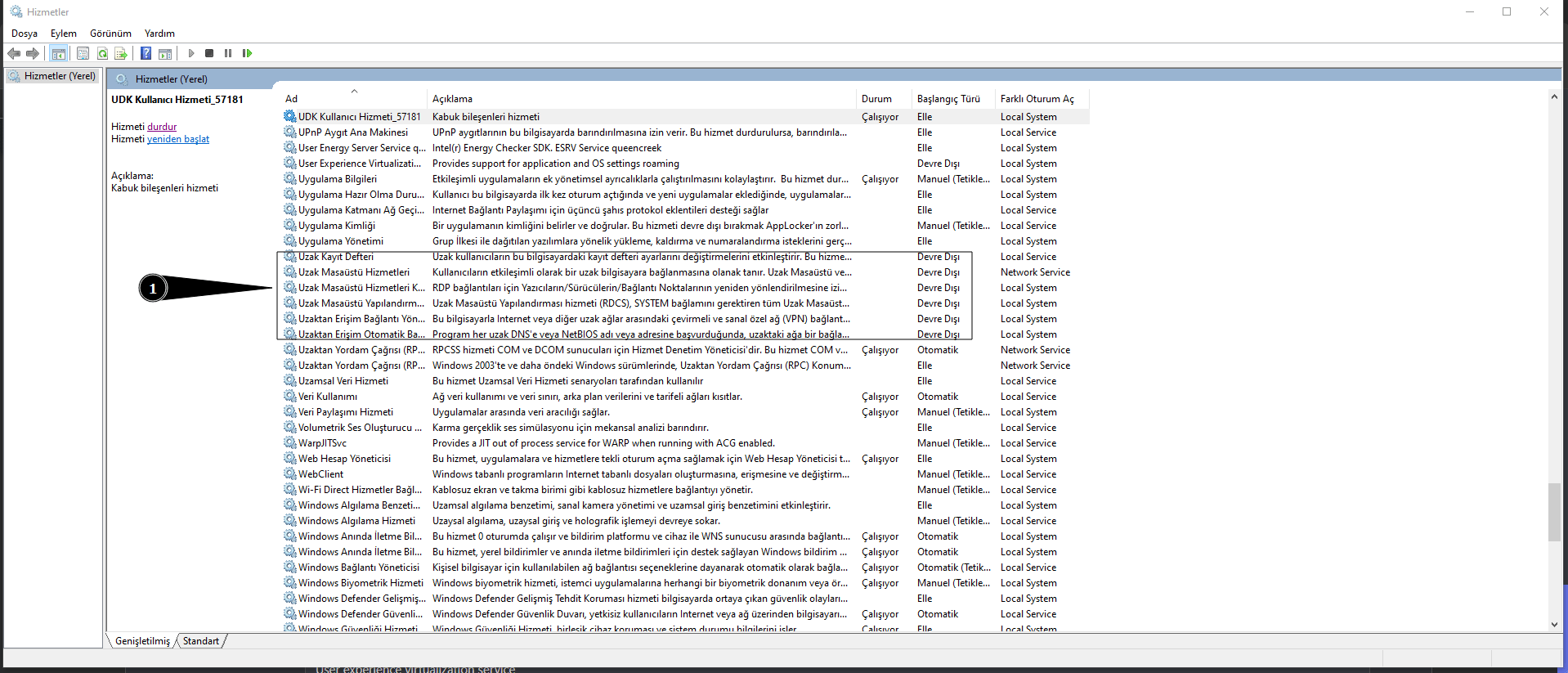1568x673 pixels.
Task: Click the Export List icon
Action: [x=121, y=53]
